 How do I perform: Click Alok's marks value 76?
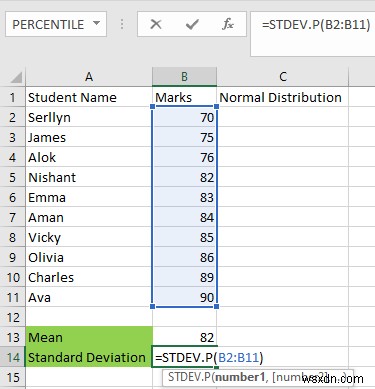tap(185, 157)
